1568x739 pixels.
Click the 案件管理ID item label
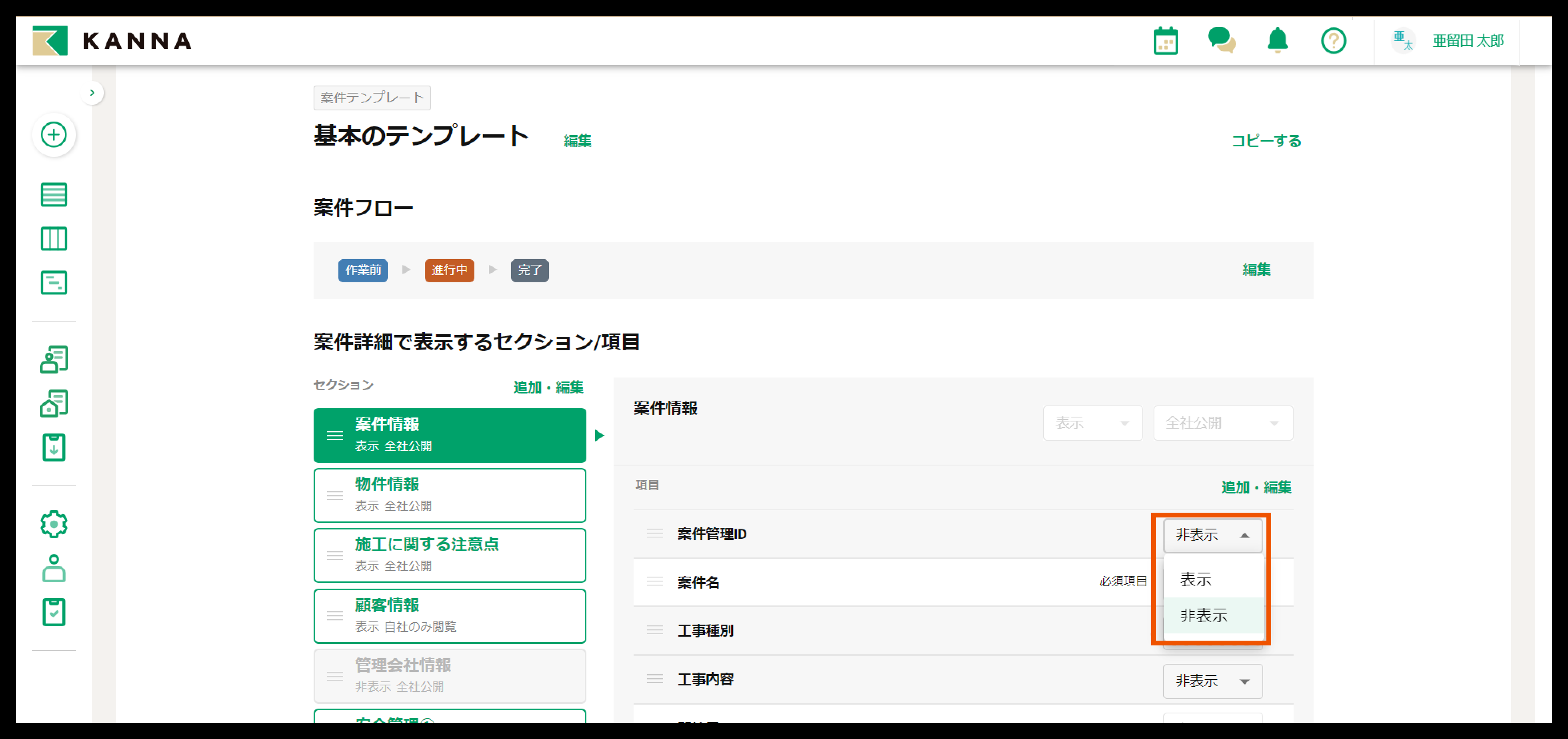point(712,534)
